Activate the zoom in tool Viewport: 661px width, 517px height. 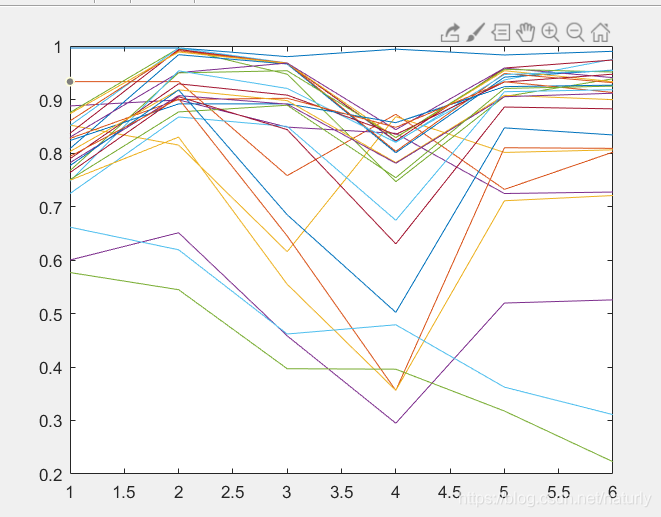pyautogui.click(x=551, y=32)
